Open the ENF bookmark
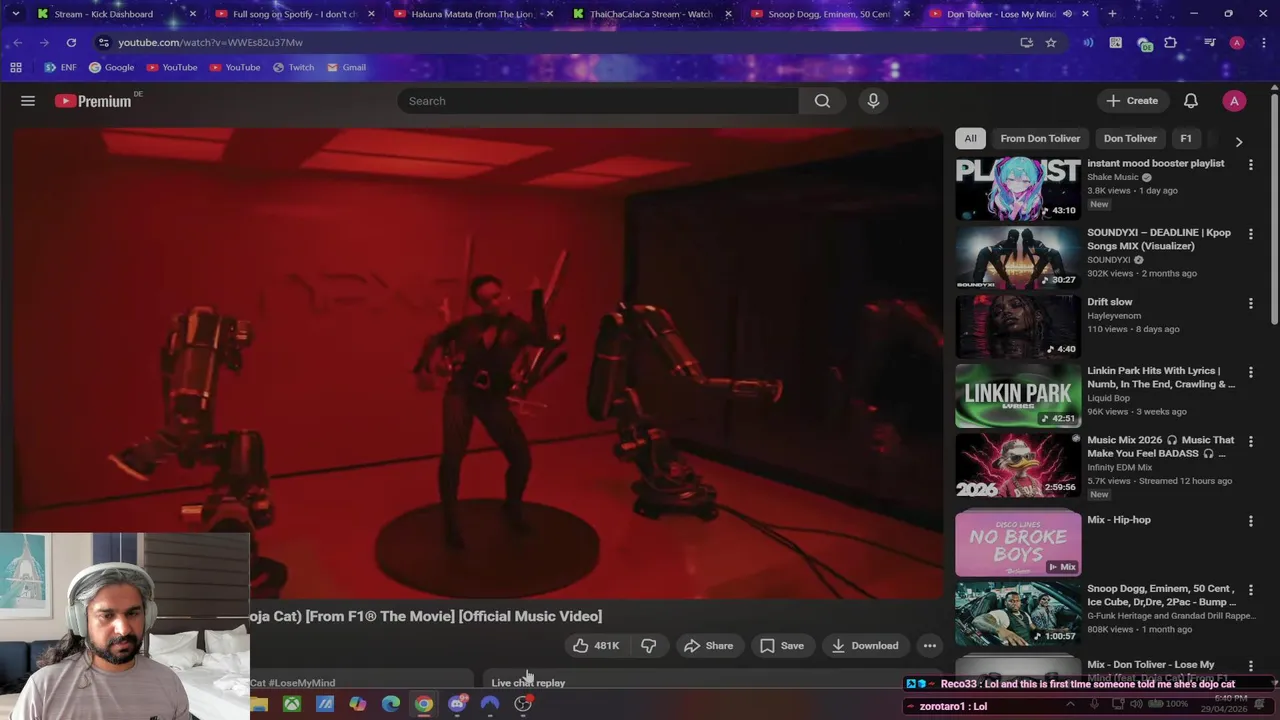 (60, 68)
